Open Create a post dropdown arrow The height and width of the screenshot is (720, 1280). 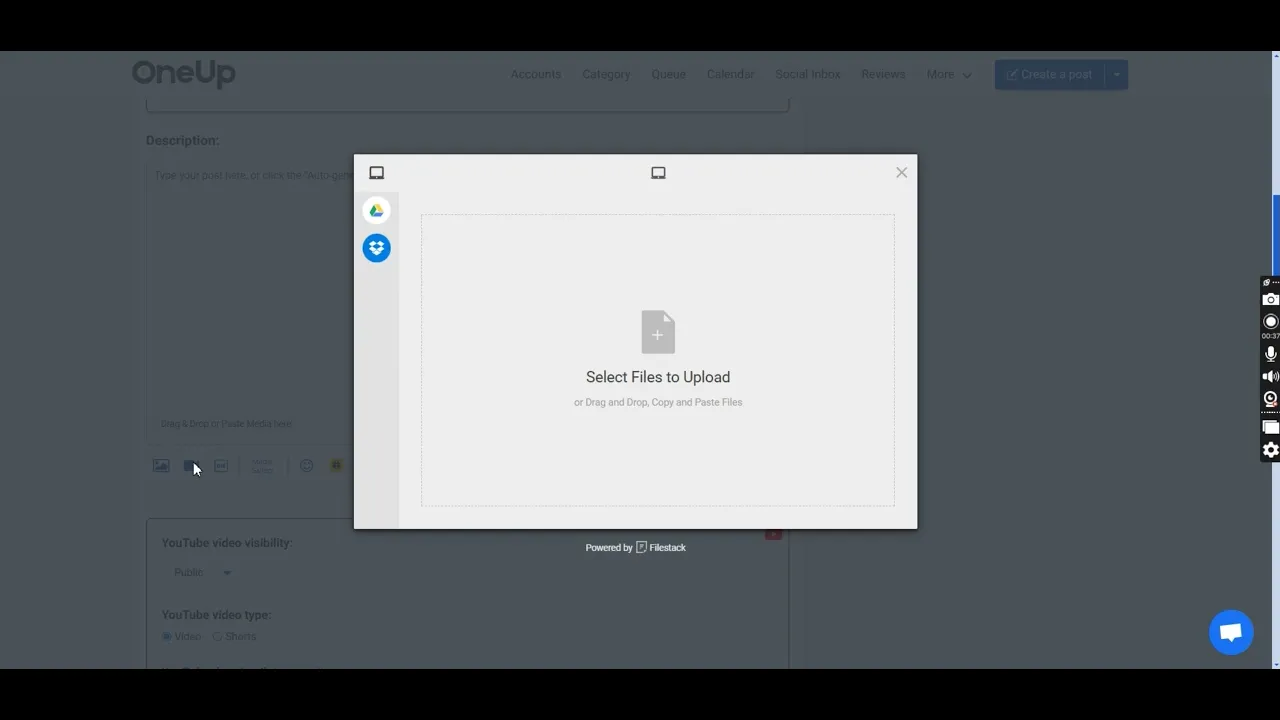tap(1116, 74)
